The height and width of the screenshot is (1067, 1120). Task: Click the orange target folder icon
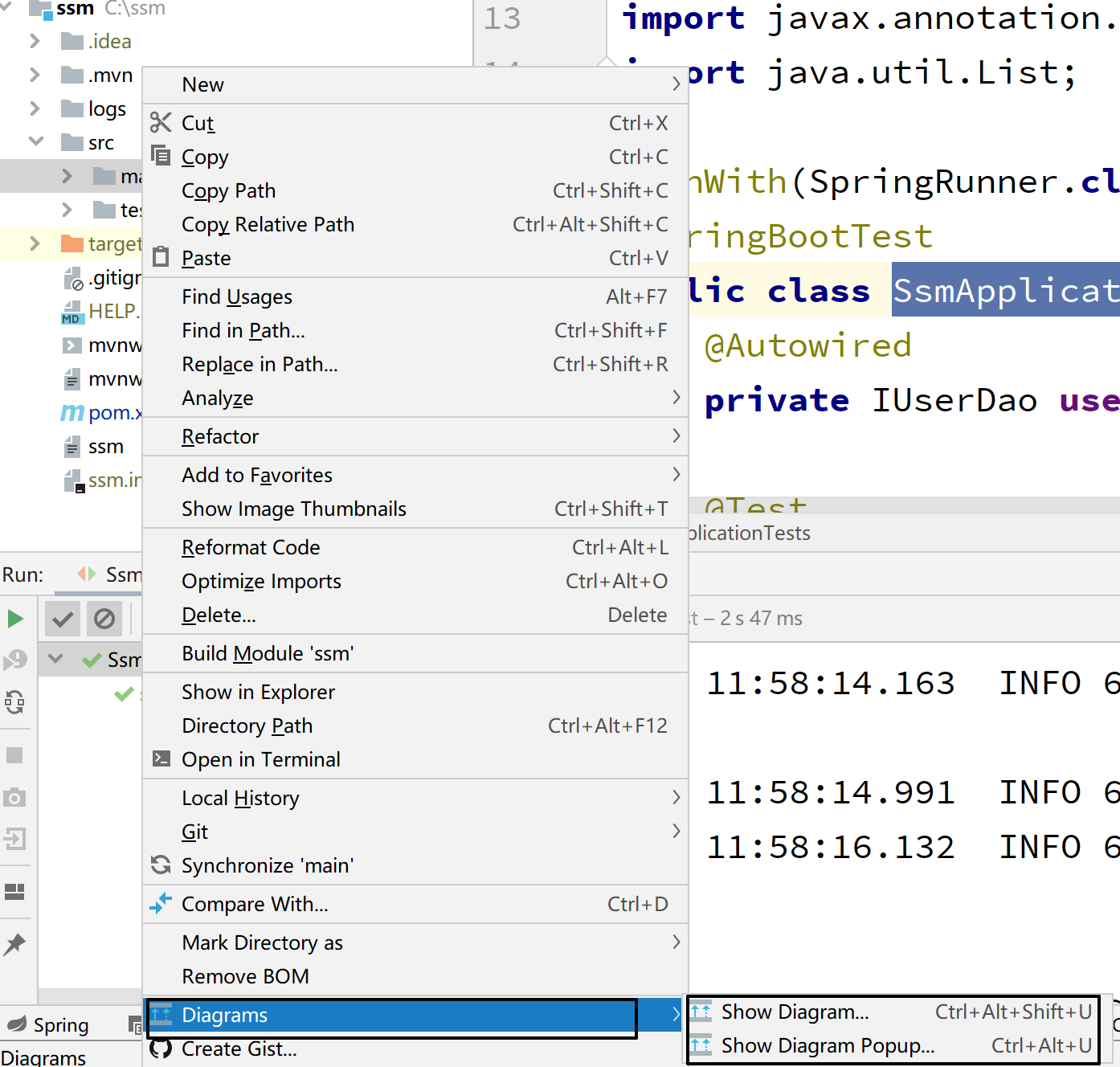click(x=72, y=243)
